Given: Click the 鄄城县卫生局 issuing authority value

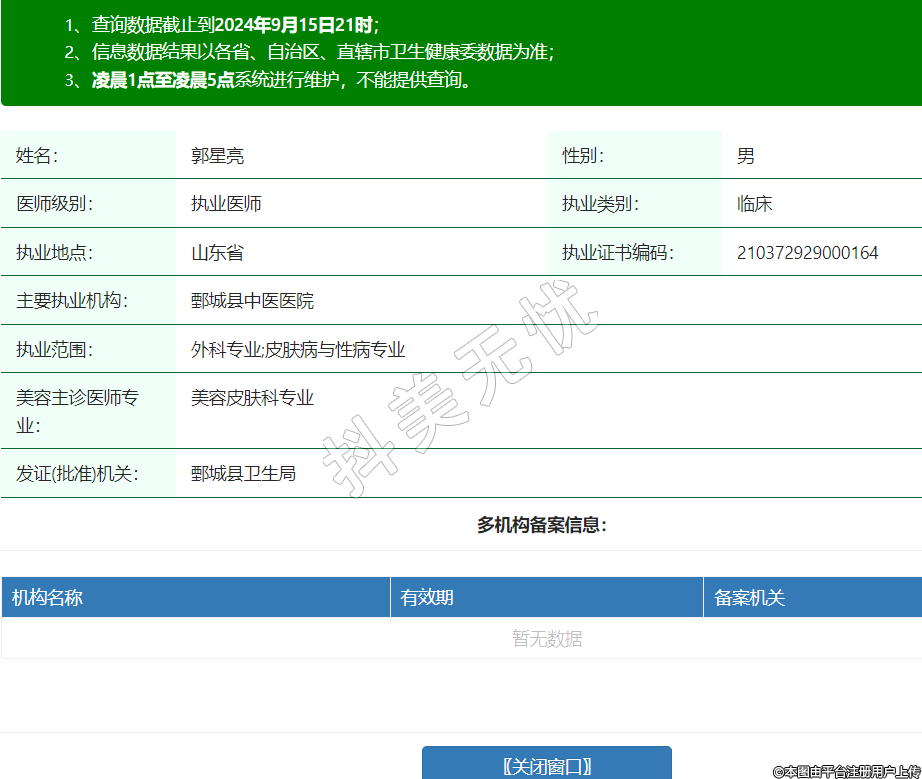Looking at the screenshot, I should 244,474.
